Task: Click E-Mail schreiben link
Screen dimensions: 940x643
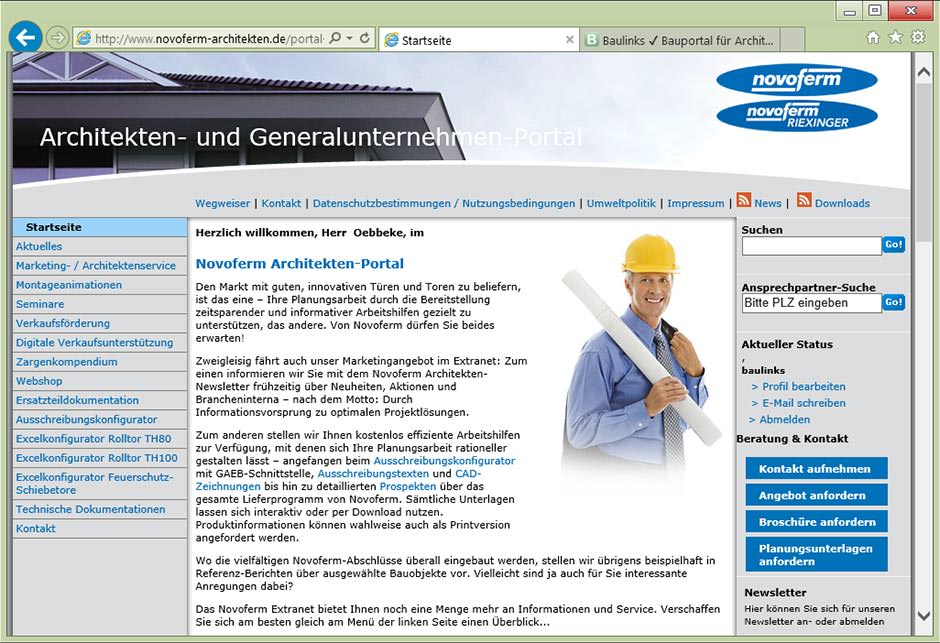Action: 803,403
